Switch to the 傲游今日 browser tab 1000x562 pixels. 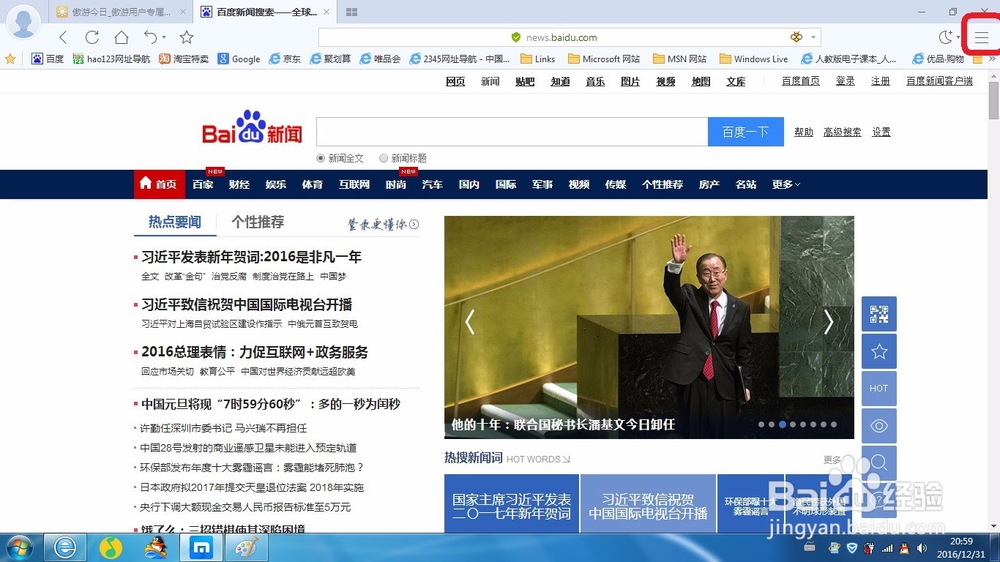(120, 11)
